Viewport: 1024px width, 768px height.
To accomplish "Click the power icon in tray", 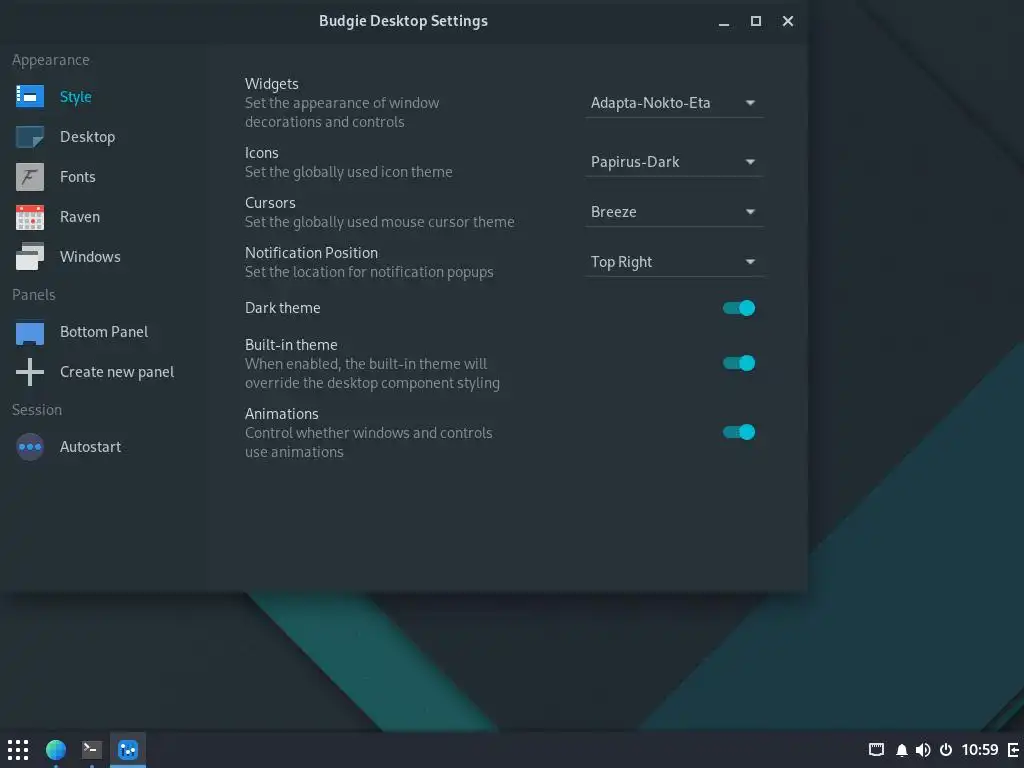I will [x=946, y=750].
